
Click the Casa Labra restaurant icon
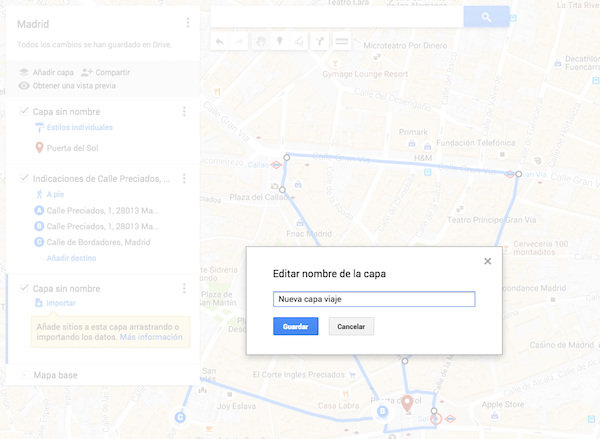345,394
